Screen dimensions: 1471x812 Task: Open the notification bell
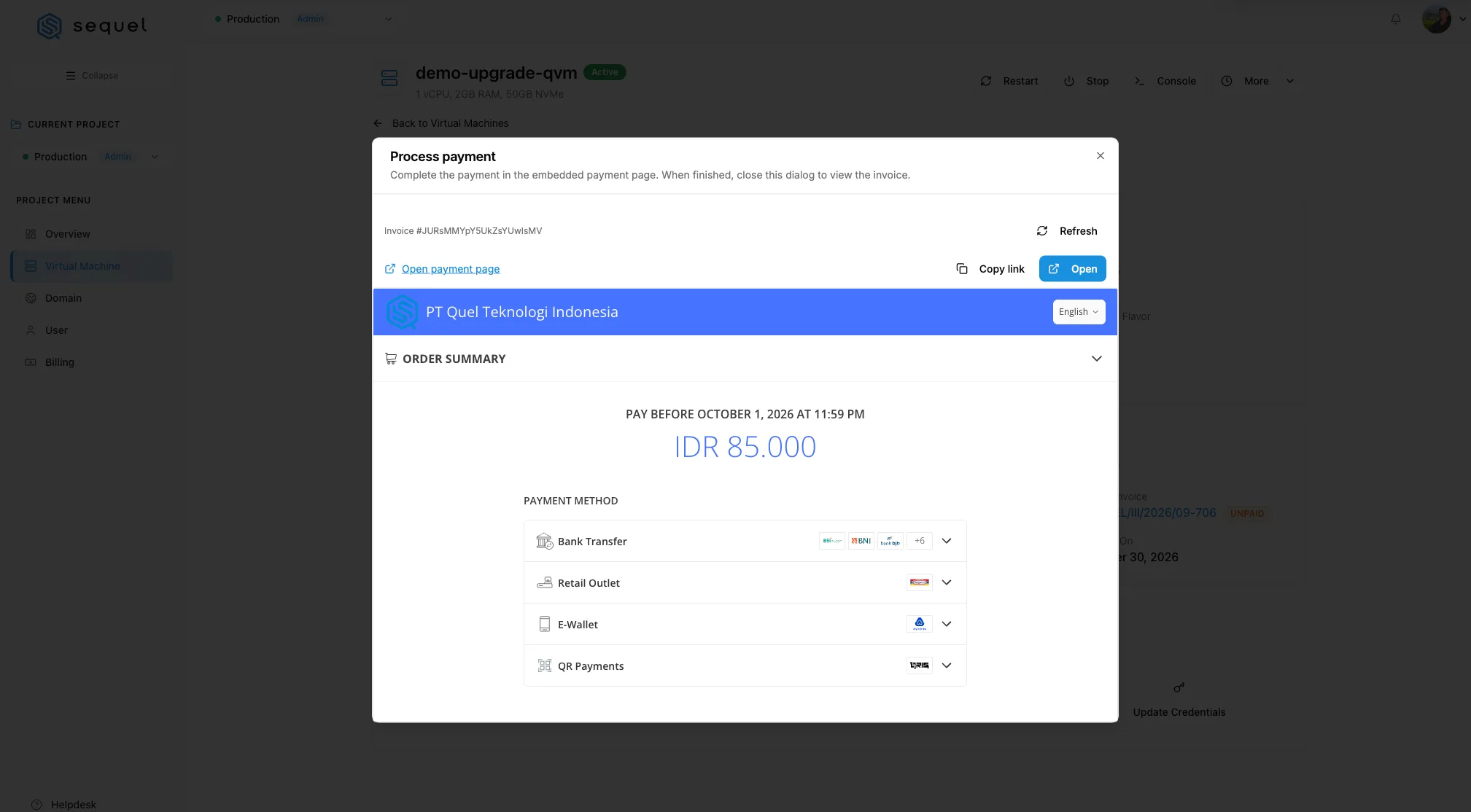coord(1395,19)
